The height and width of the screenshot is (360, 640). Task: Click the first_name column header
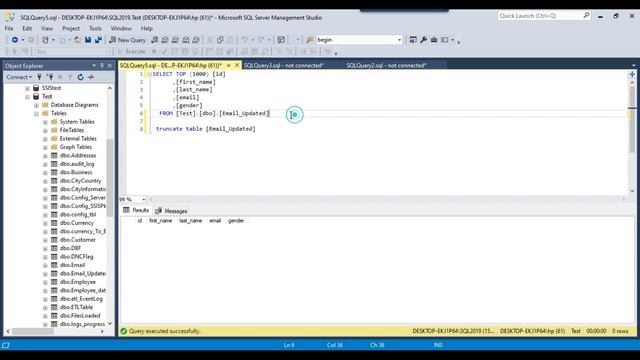160,221
